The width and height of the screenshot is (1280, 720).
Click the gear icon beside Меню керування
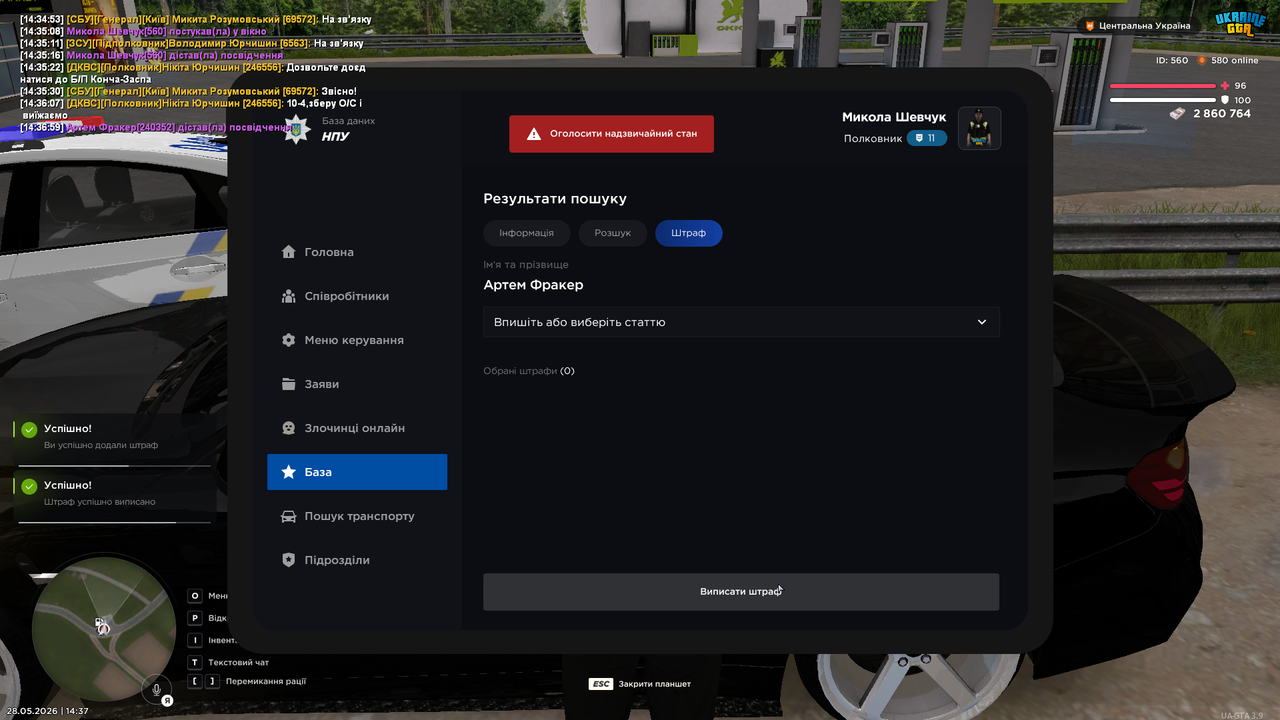[x=289, y=340]
